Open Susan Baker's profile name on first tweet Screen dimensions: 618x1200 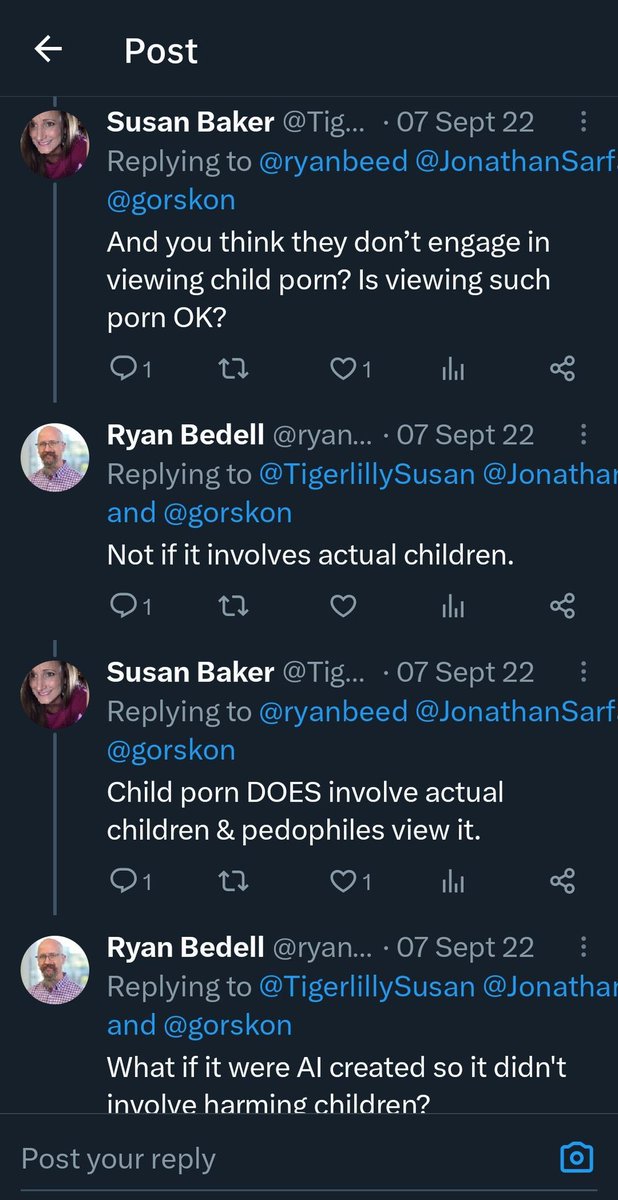pos(190,122)
